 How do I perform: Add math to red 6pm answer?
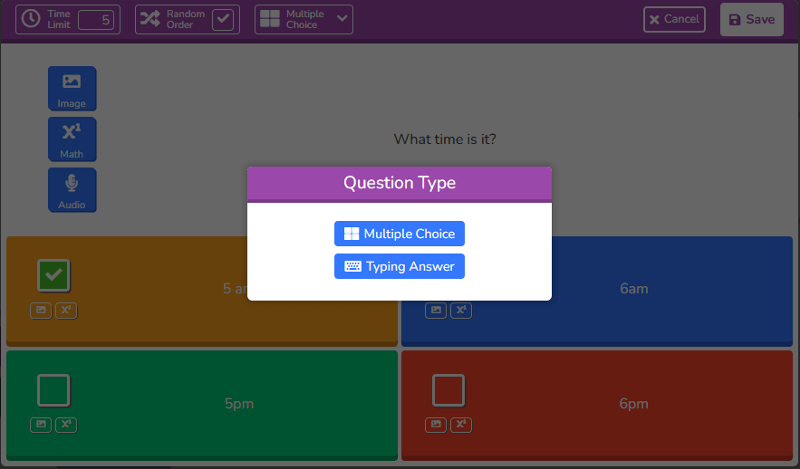461,425
